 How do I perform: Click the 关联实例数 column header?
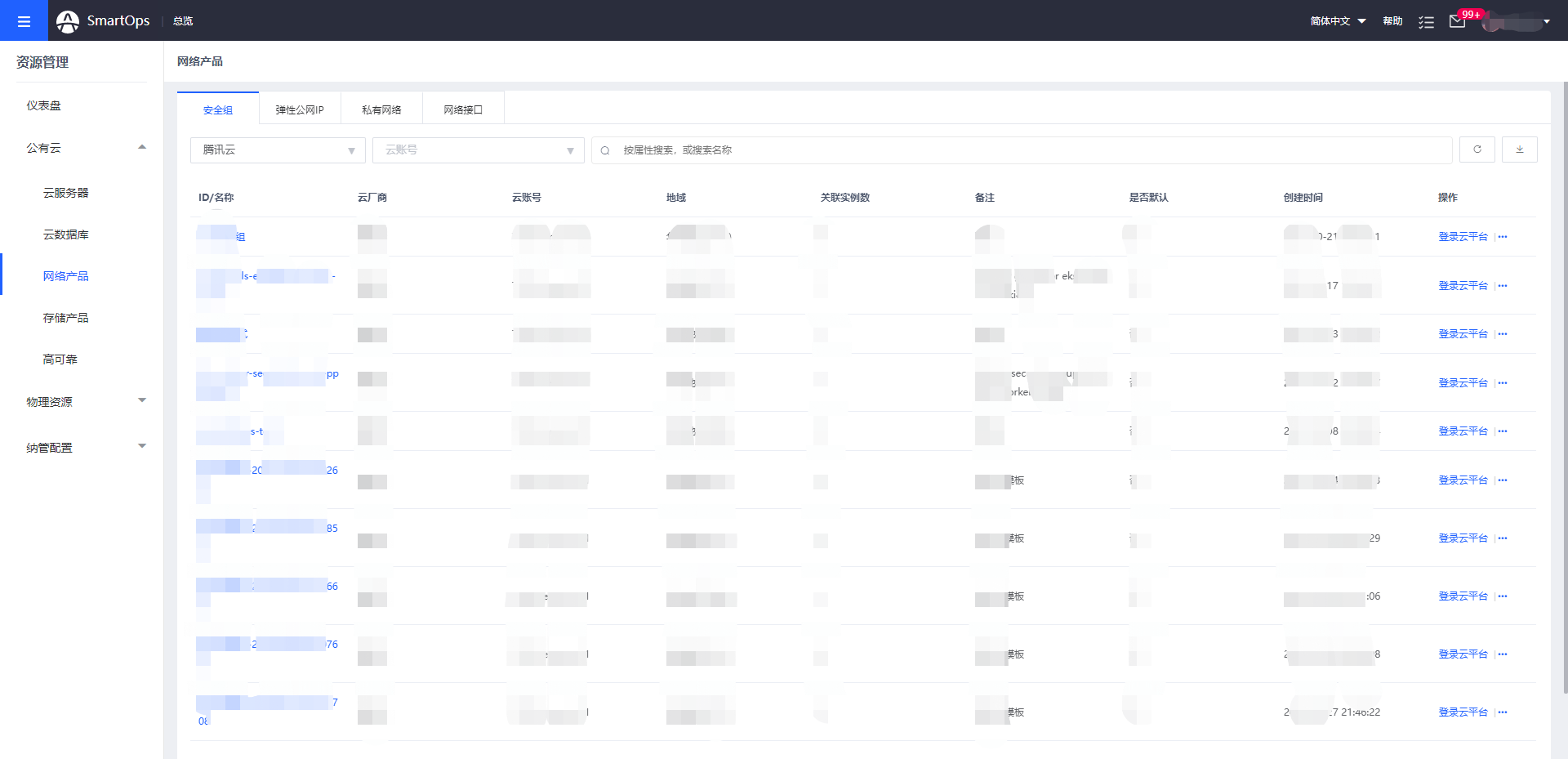tap(845, 198)
